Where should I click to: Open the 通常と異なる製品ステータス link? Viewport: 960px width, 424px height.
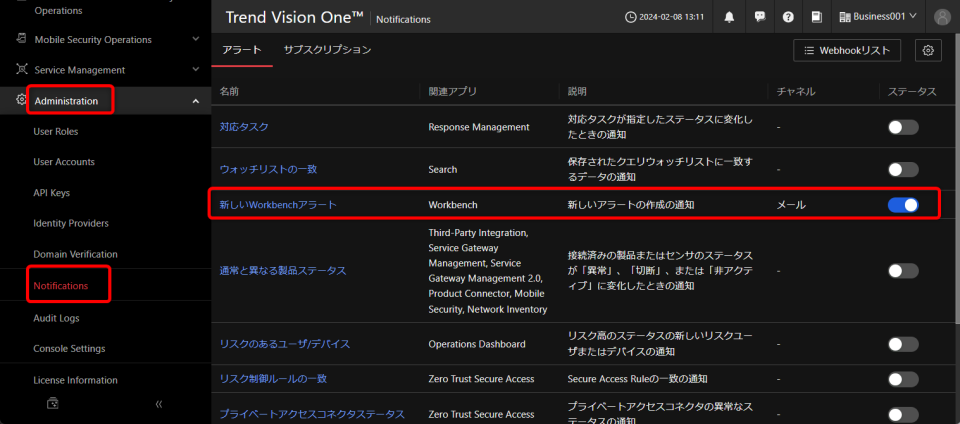283,270
